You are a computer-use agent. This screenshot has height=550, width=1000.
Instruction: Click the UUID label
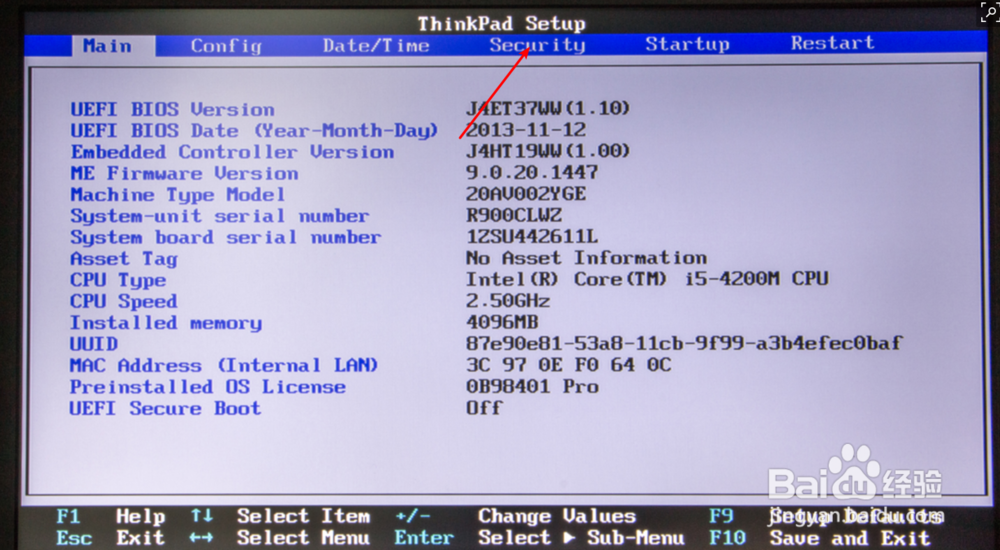click(x=94, y=344)
